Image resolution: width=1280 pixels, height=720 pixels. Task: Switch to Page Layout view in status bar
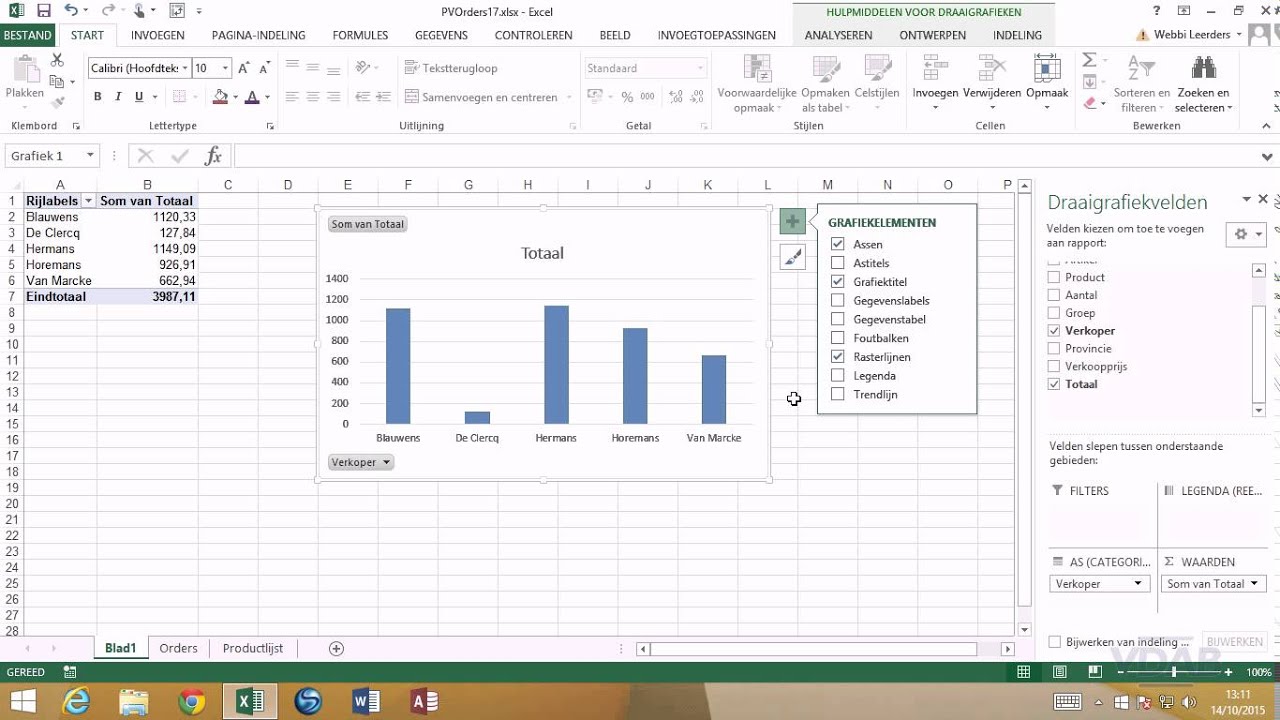pos(1059,672)
